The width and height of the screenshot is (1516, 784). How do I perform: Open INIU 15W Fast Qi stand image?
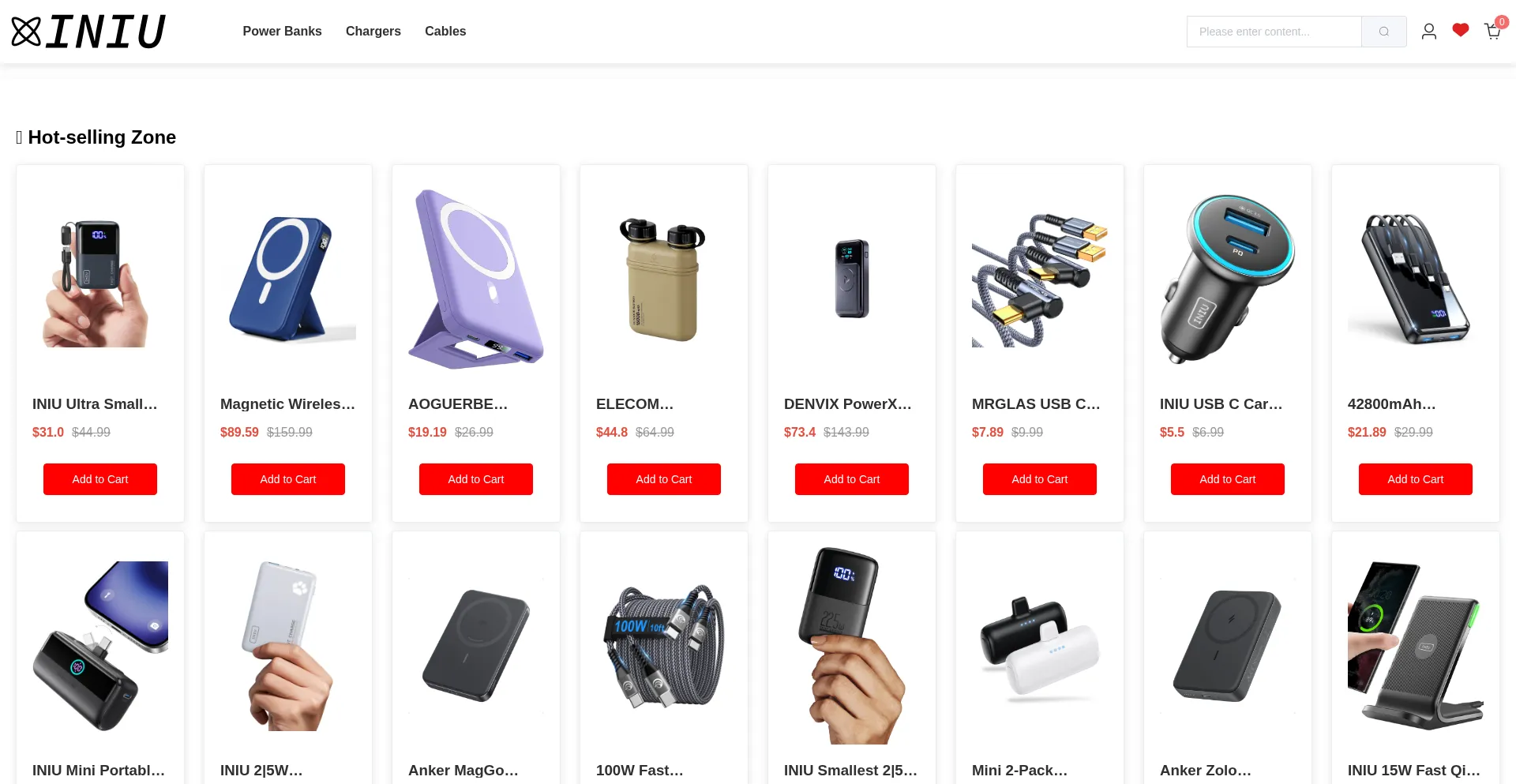[1416, 646]
